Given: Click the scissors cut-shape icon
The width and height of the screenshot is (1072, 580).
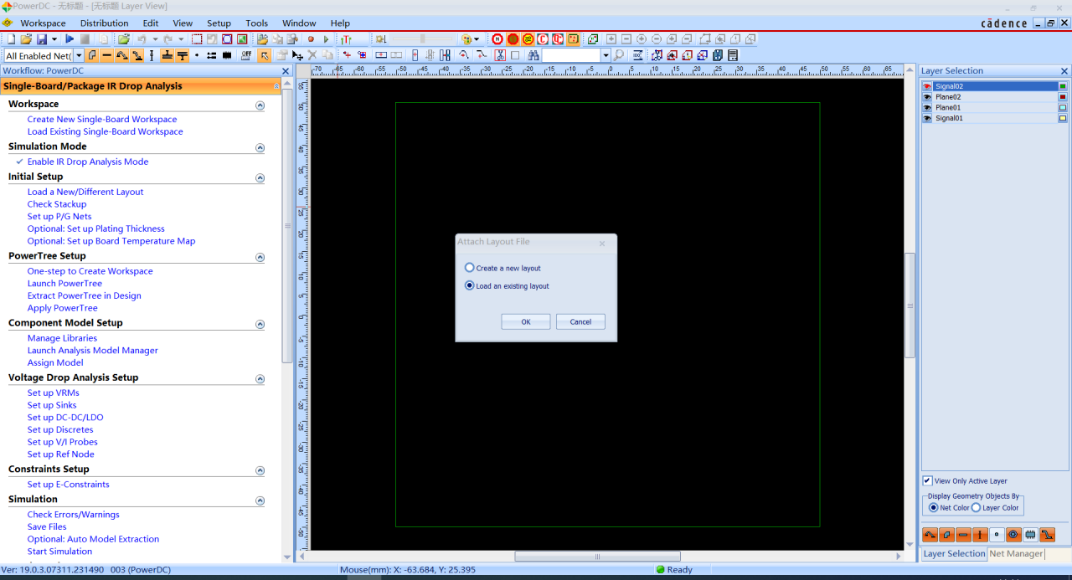Looking at the screenshot, I should tap(500, 55).
